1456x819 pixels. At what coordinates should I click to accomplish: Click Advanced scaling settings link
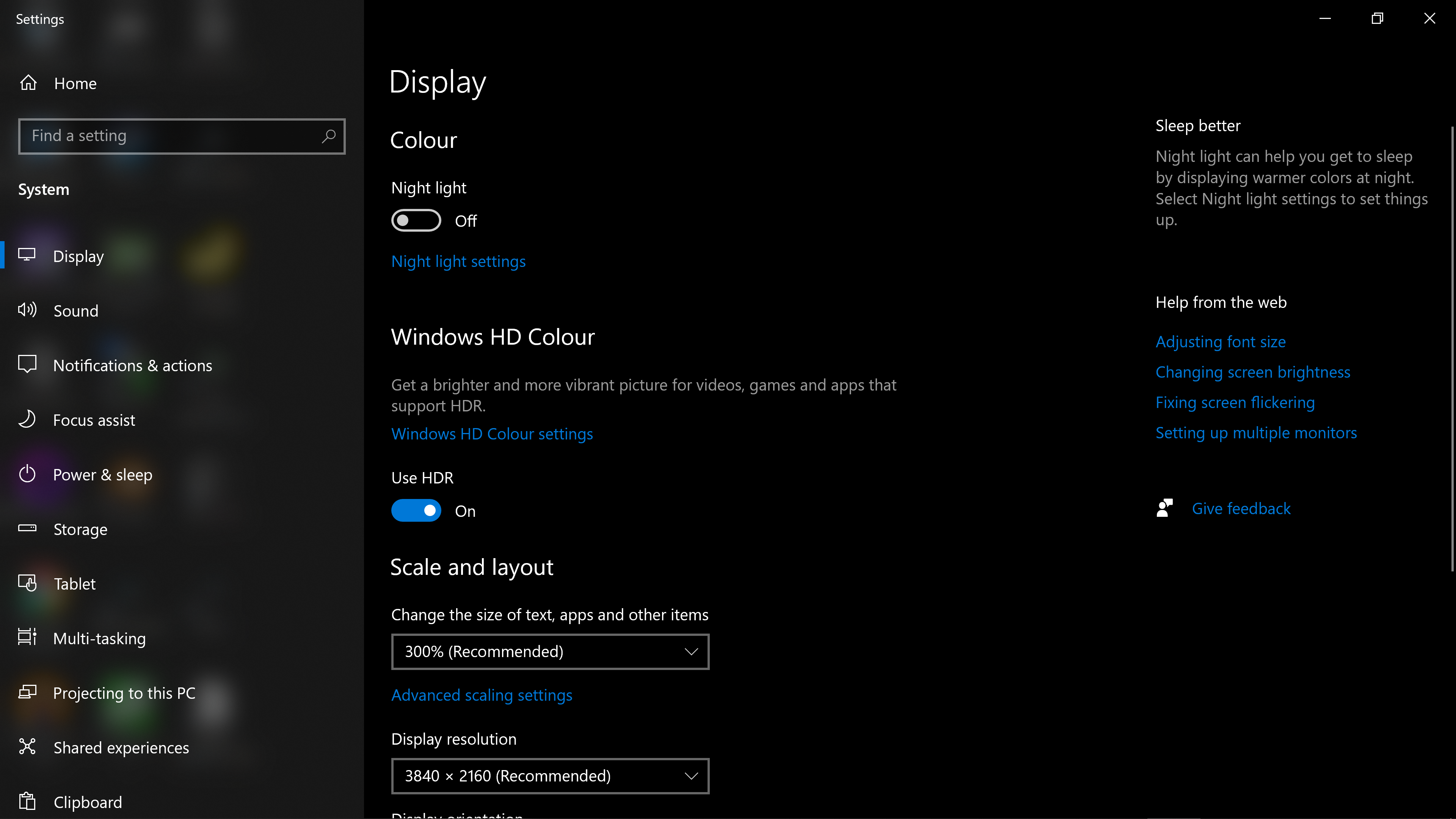(482, 695)
